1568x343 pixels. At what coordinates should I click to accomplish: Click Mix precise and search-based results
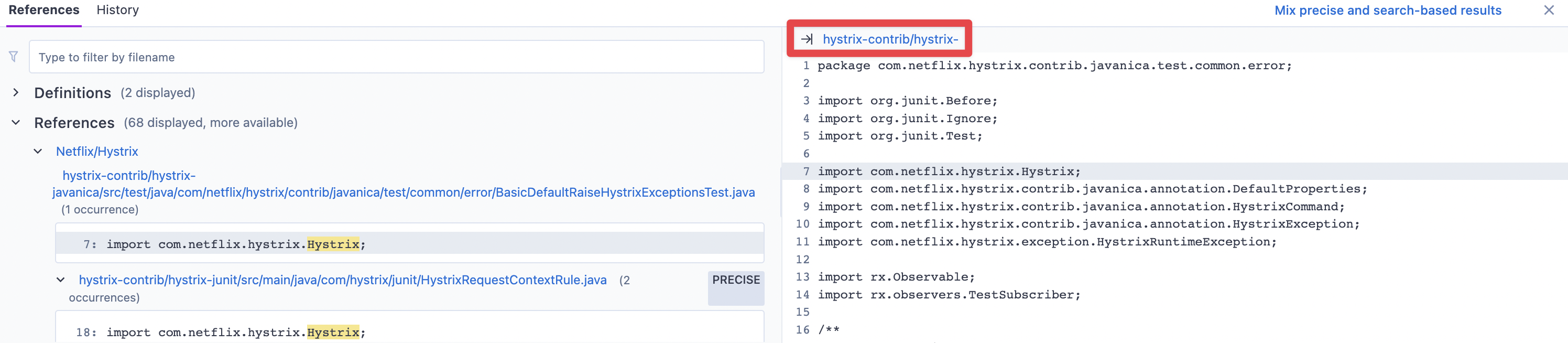pos(1388,10)
